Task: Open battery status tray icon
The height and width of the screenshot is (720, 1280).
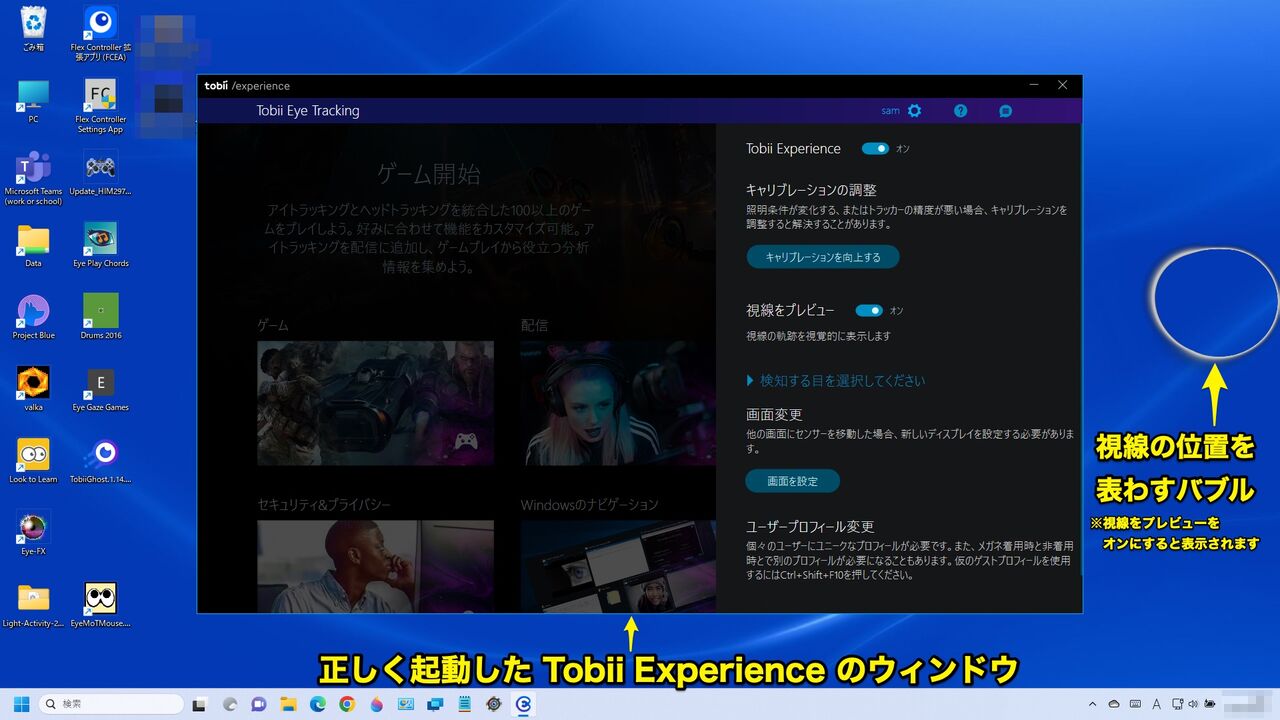Action: [x=1209, y=704]
